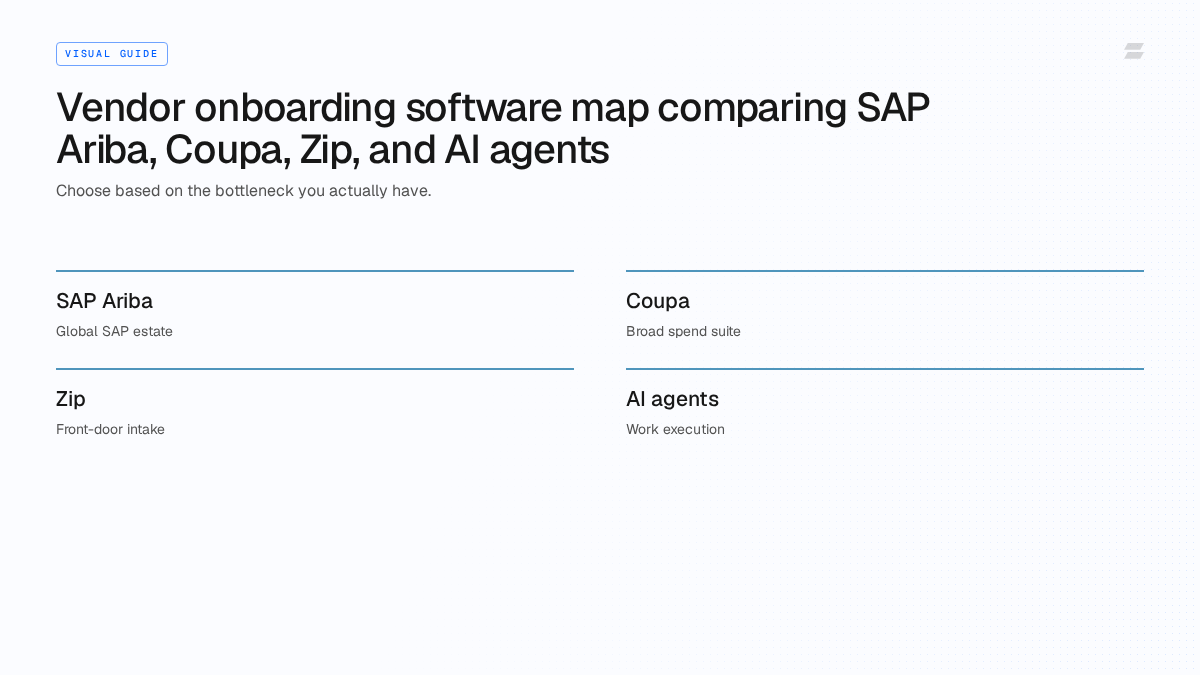
Task: Click the divider line above SAP Ariba
Action: pos(315,271)
